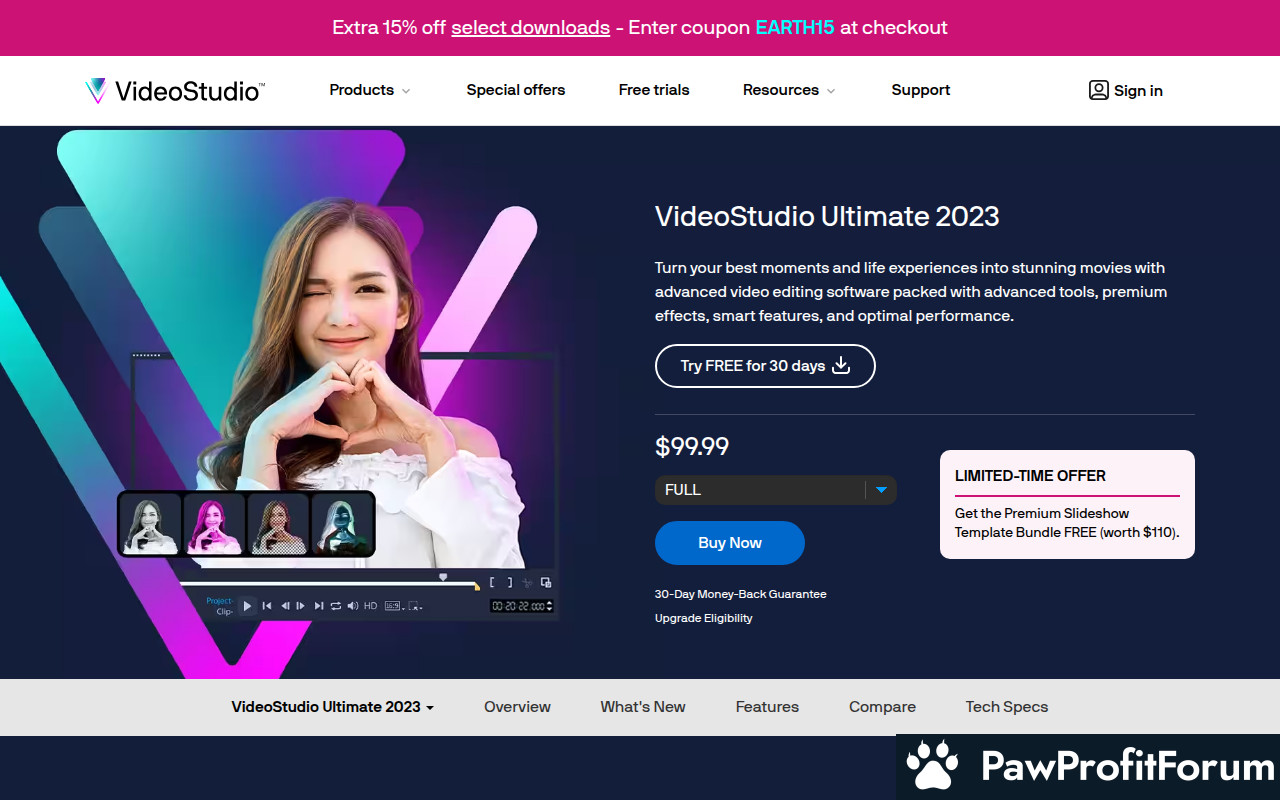Screen dimensions: 1280x800
Task: Click the go-to-end icon in the player
Action: pyautogui.click(x=319, y=606)
